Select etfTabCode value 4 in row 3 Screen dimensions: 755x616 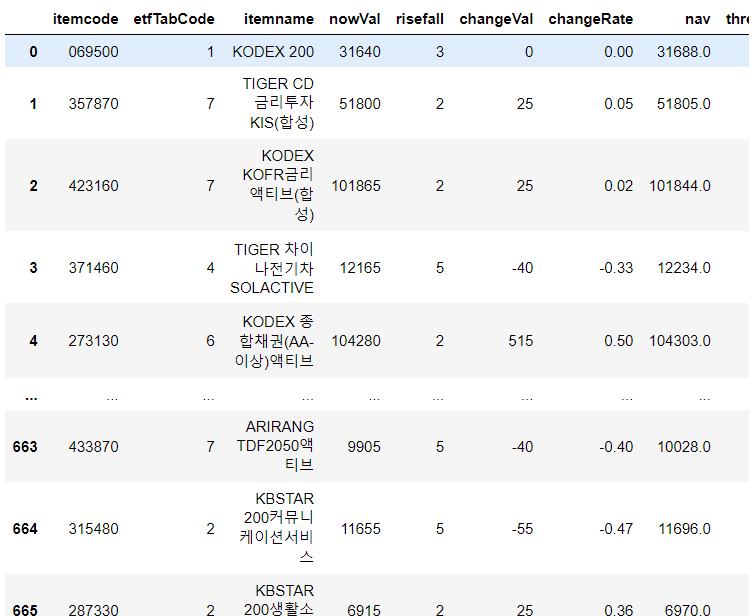coord(210,268)
